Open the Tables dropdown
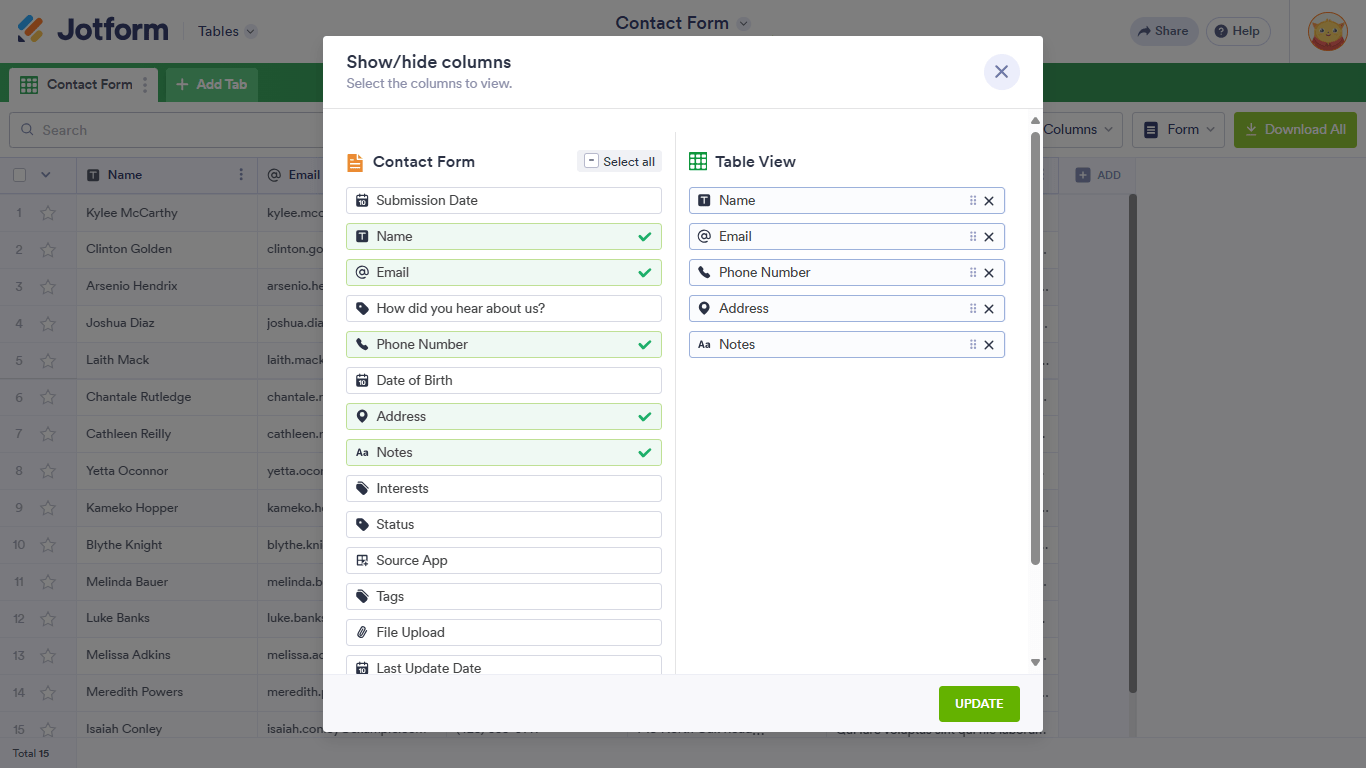Image resolution: width=1366 pixels, height=768 pixels. pos(227,31)
